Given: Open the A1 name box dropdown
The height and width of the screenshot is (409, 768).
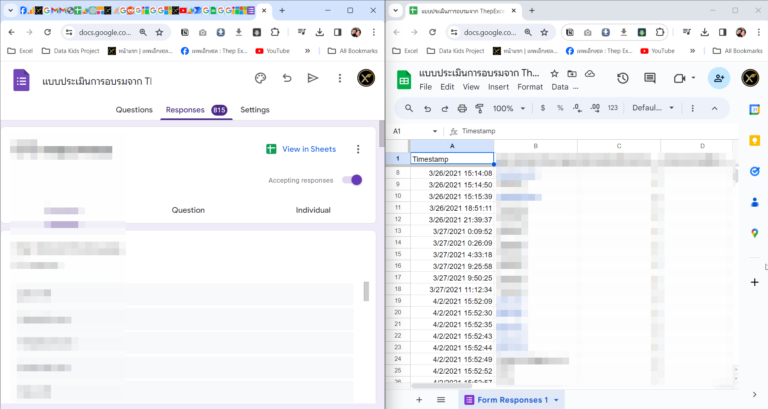Looking at the screenshot, I should (x=434, y=131).
